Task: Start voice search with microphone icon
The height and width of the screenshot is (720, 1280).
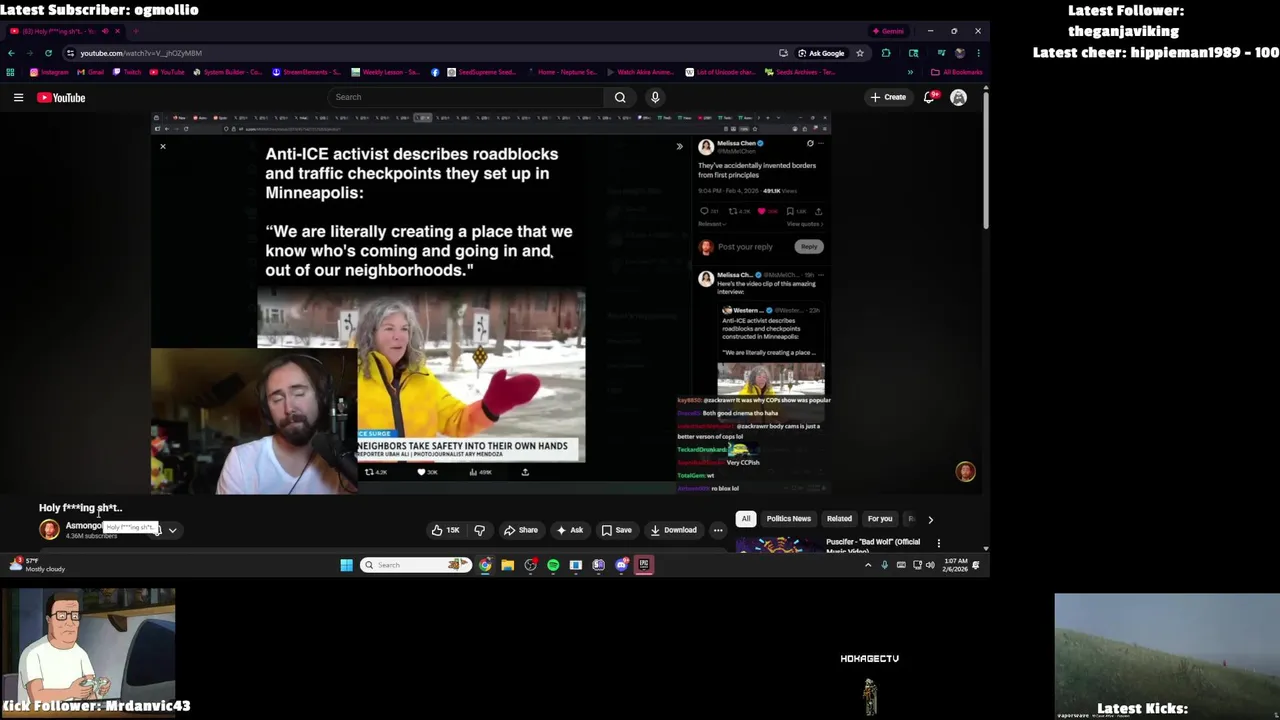Action: (655, 97)
